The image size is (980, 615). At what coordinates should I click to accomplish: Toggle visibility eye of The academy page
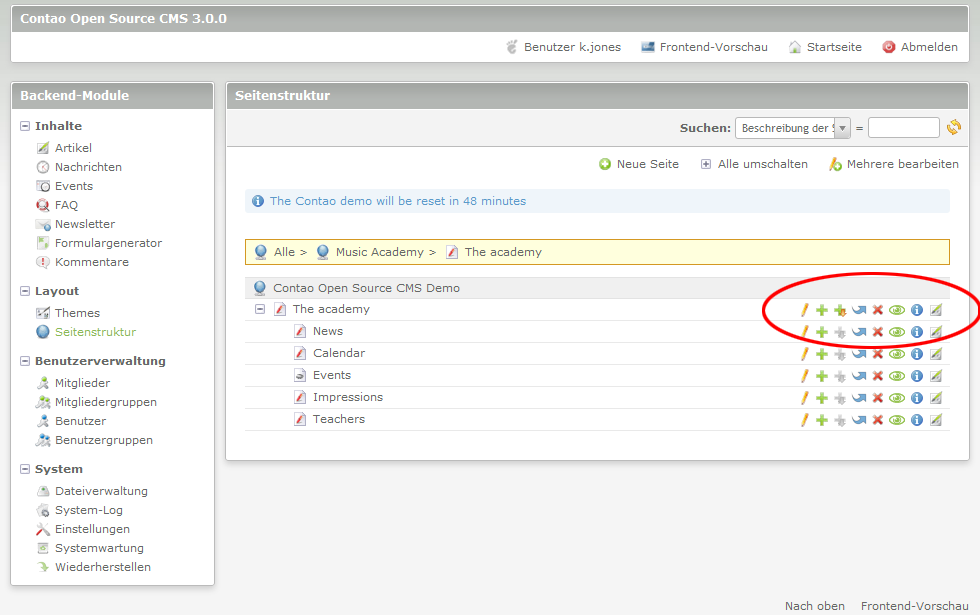pos(897,310)
